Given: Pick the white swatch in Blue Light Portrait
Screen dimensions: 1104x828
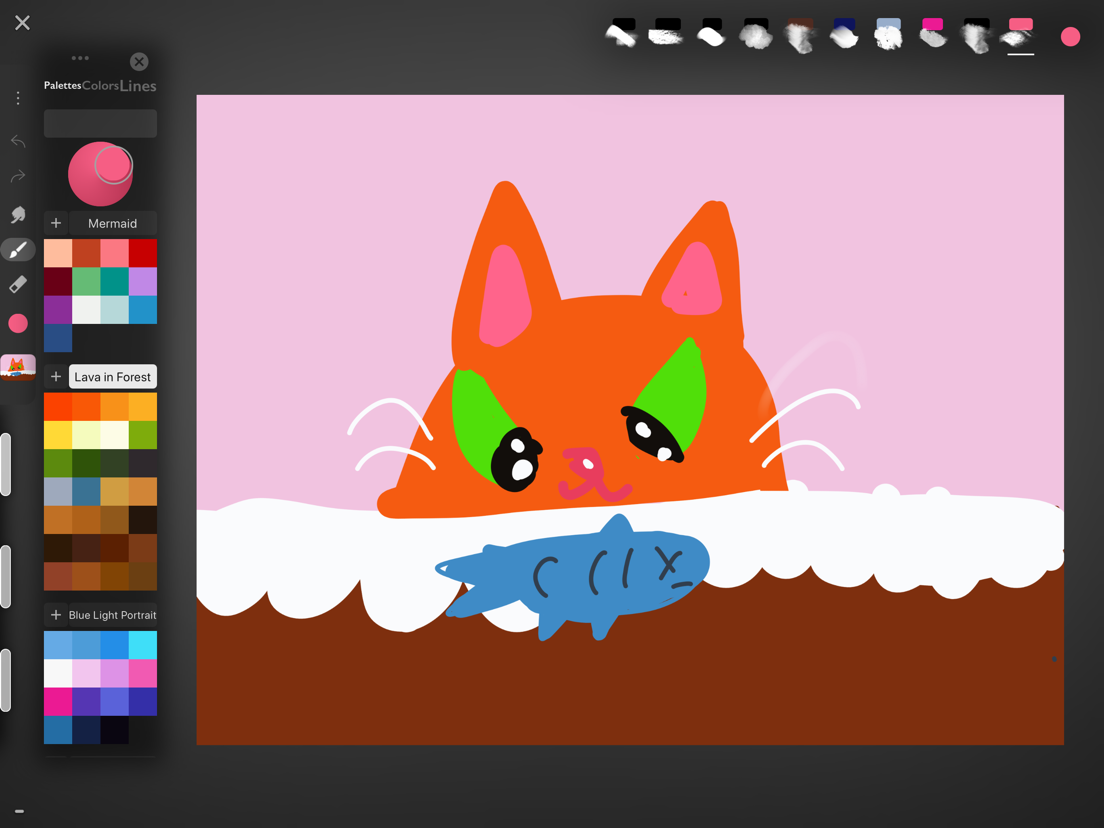Looking at the screenshot, I should point(58,673).
